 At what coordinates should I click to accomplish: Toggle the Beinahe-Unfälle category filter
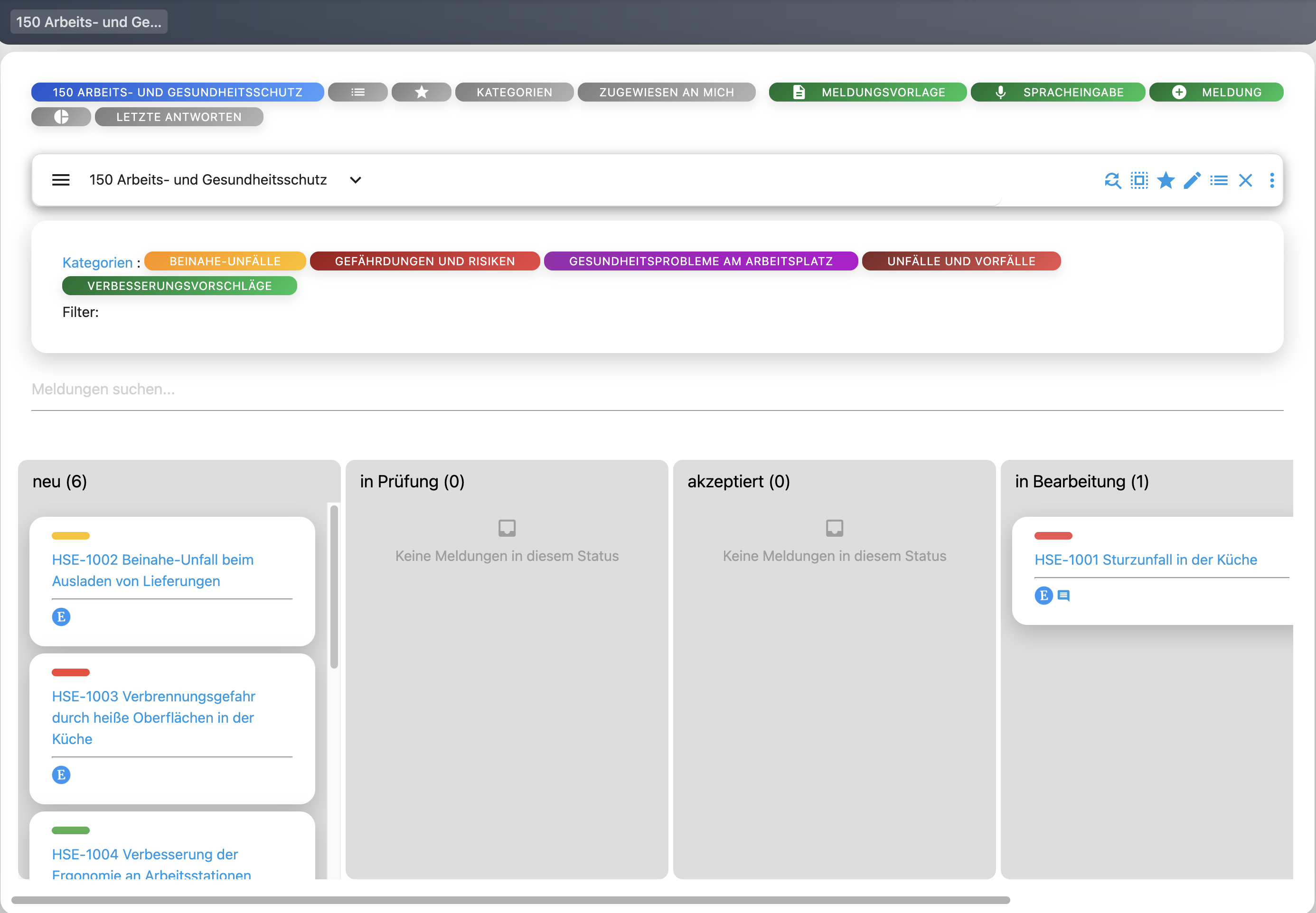(225, 261)
